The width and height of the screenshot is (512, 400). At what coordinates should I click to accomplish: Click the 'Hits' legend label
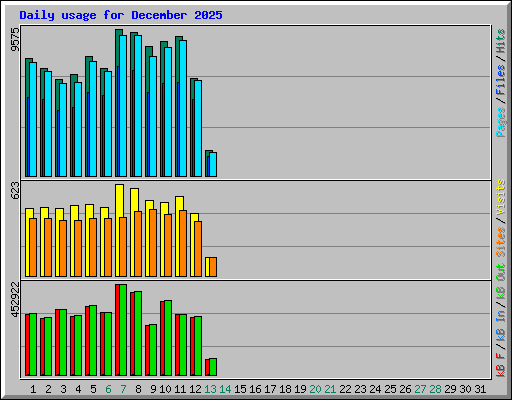[x=501, y=41]
